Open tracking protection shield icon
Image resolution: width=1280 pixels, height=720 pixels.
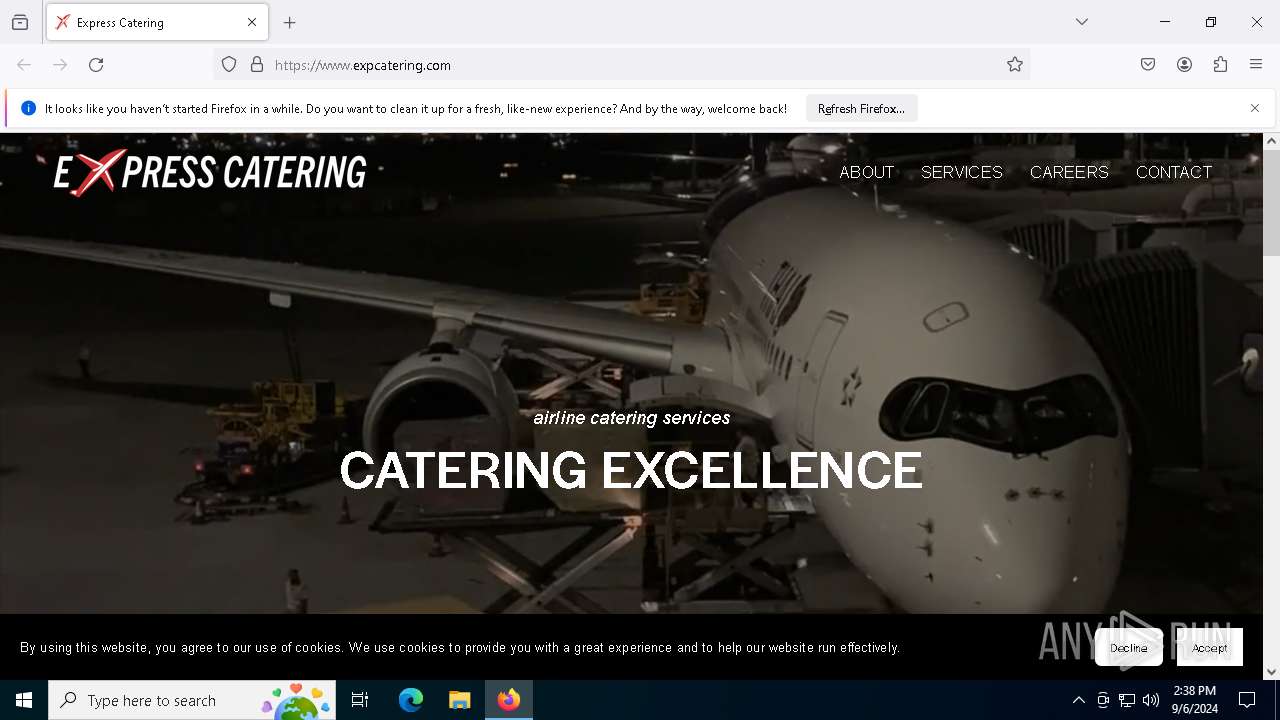coord(229,65)
